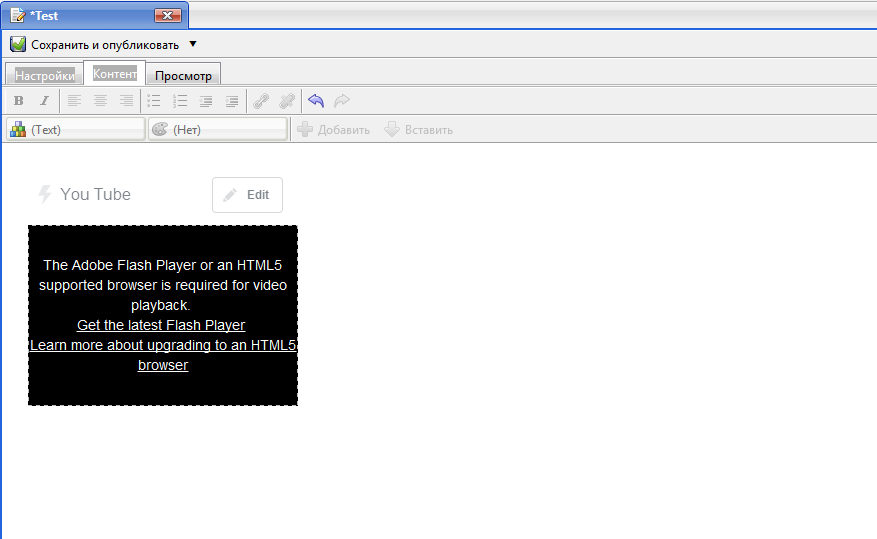Open the (Нет) style dropdown
The height and width of the screenshot is (539, 877).
click(217, 130)
